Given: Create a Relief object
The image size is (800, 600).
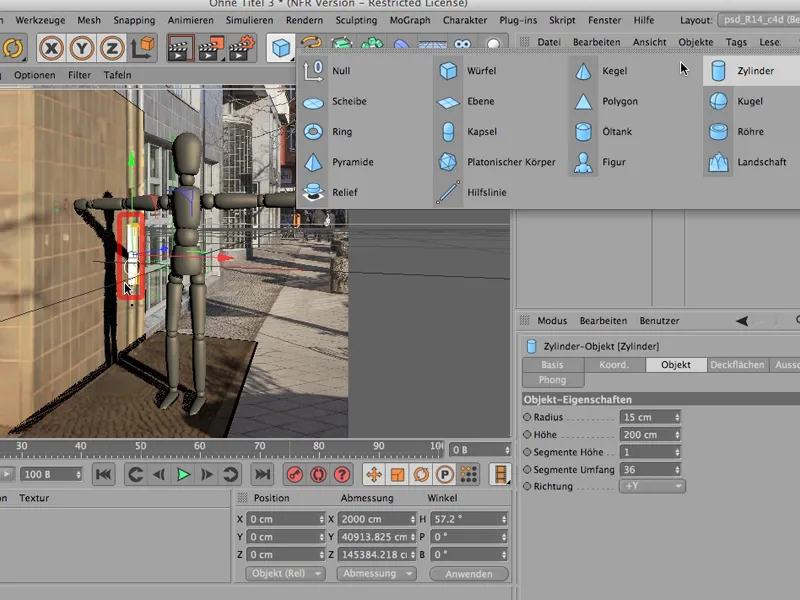Looking at the screenshot, I should click(330, 192).
